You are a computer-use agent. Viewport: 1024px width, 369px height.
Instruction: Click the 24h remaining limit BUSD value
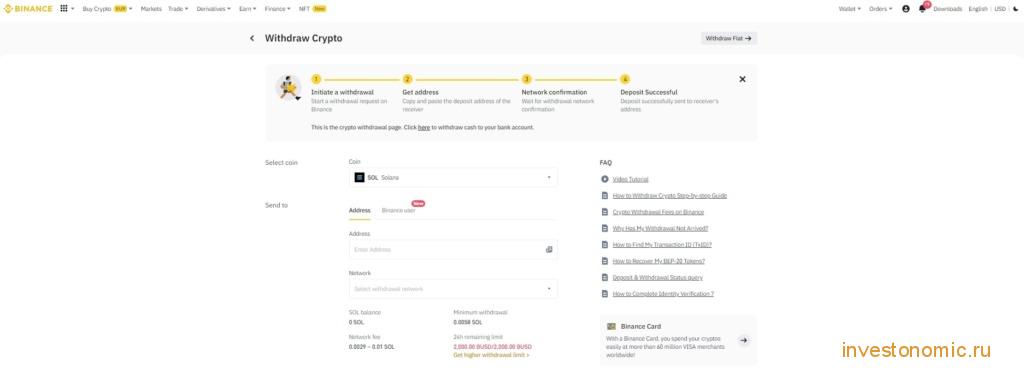point(492,347)
